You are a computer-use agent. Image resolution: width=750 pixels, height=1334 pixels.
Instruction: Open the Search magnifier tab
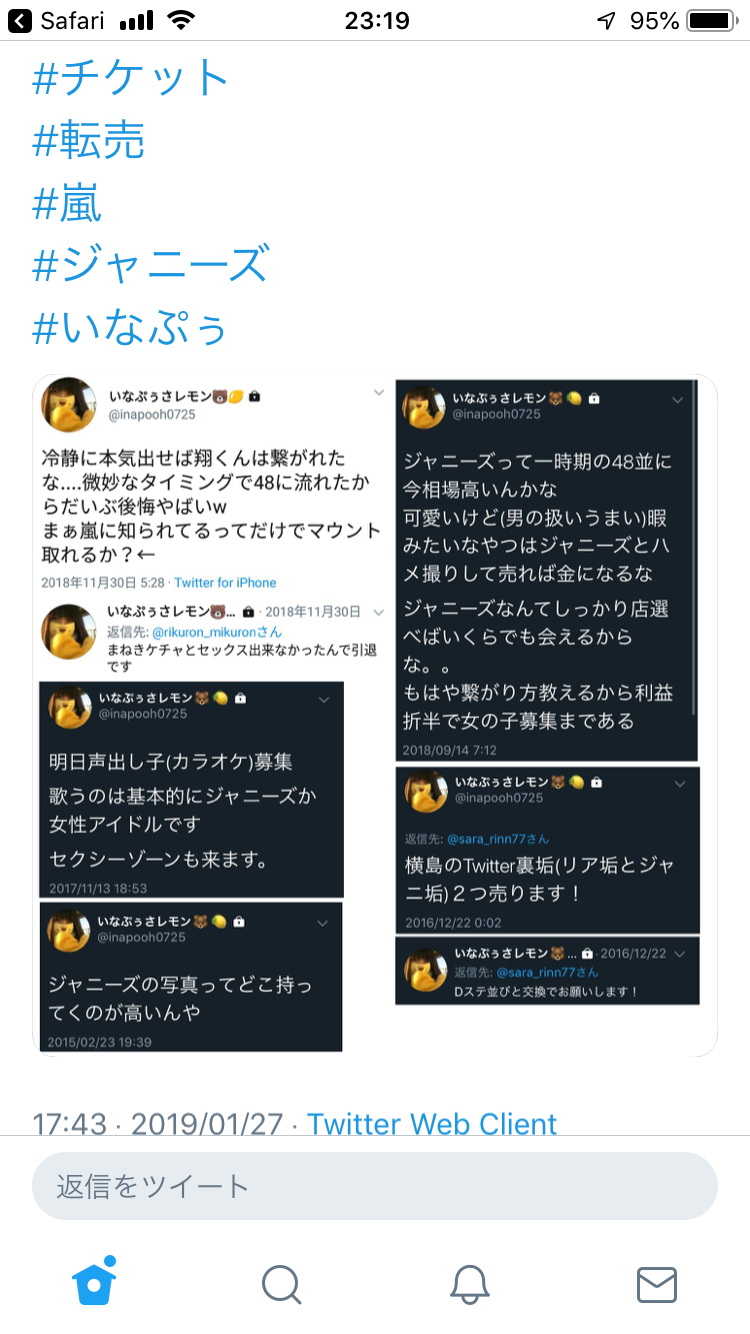tap(281, 1284)
